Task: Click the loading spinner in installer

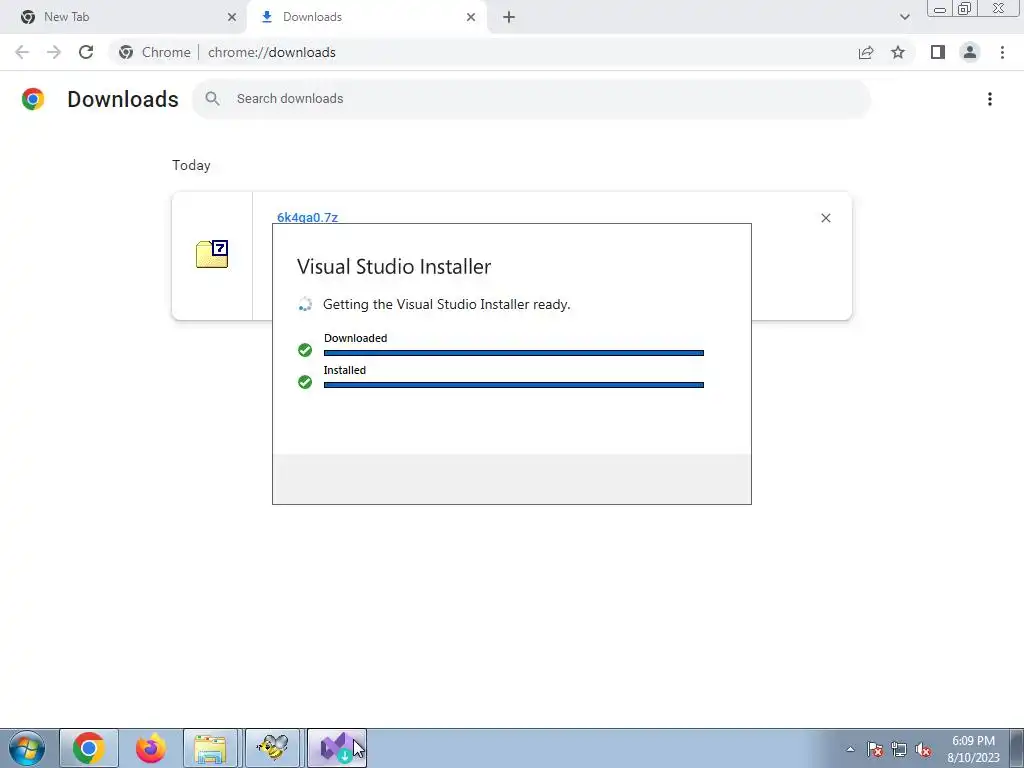Action: [x=304, y=304]
